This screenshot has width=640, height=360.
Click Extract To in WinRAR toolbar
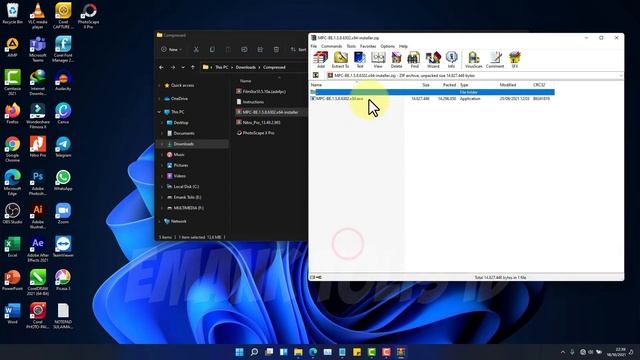340,60
